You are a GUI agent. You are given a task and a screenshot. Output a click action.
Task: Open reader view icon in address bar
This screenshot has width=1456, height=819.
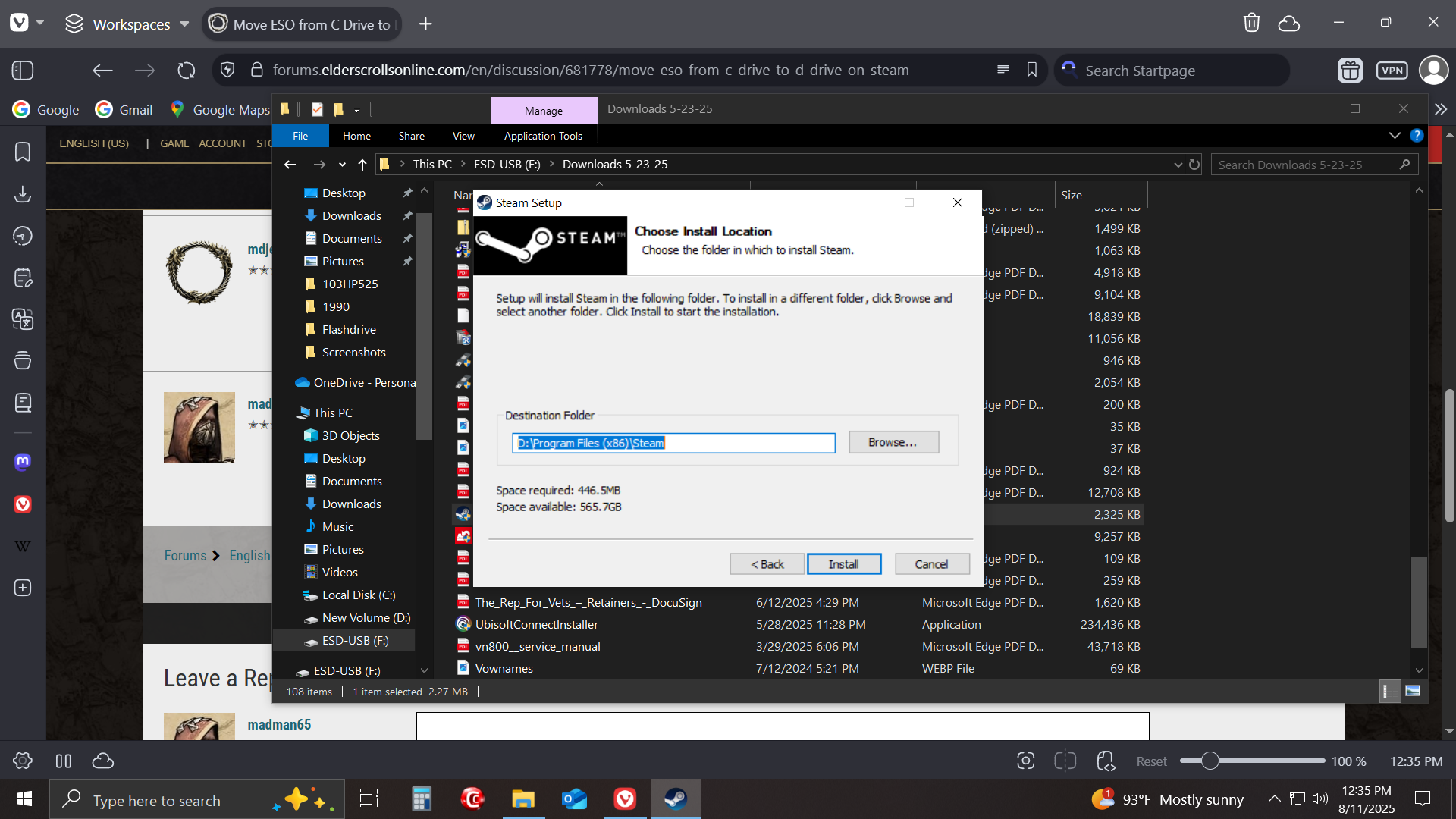click(x=1003, y=70)
